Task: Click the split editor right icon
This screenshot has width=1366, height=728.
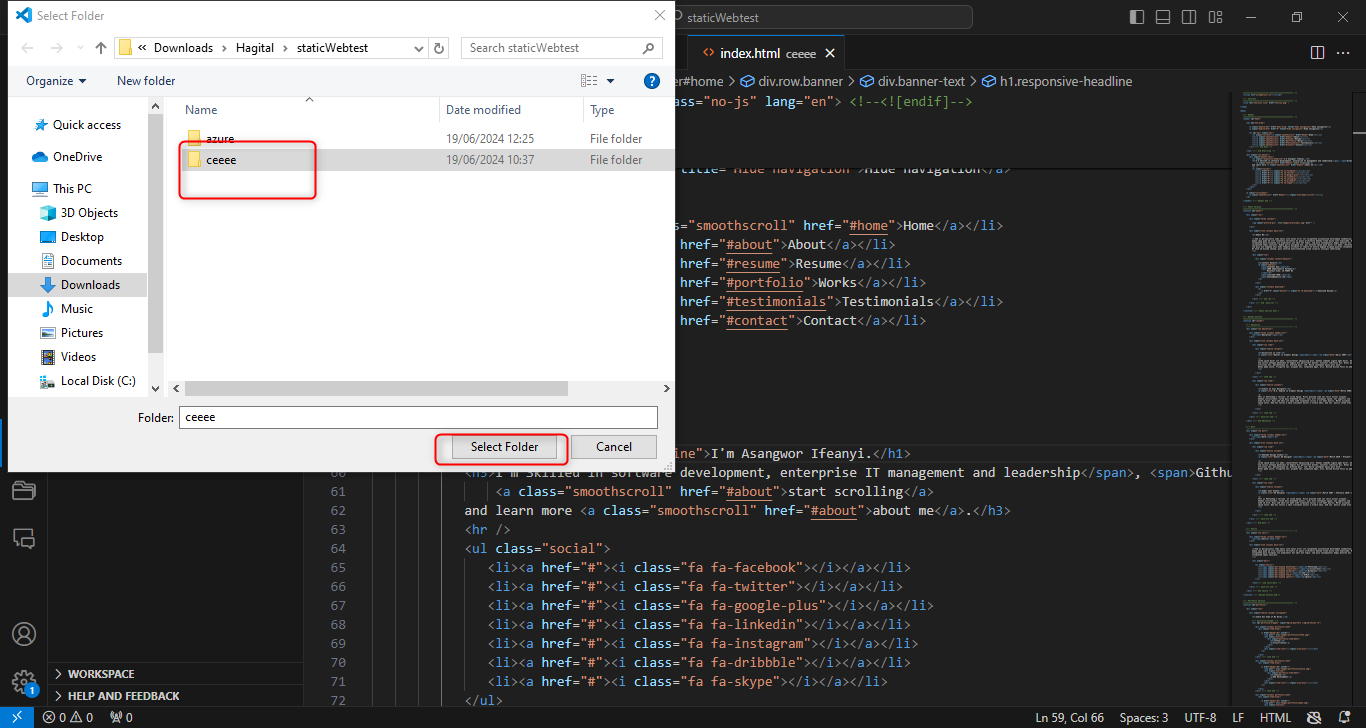Action: tap(1317, 53)
